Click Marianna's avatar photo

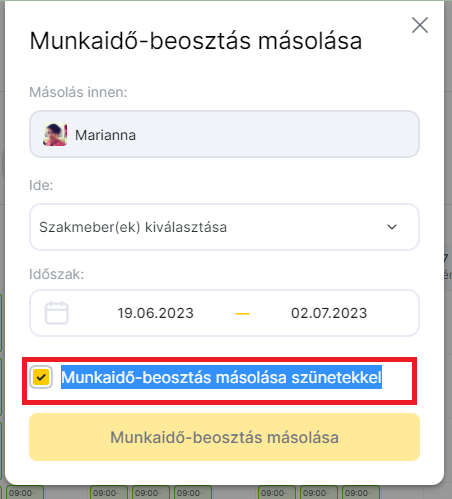[x=55, y=134]
